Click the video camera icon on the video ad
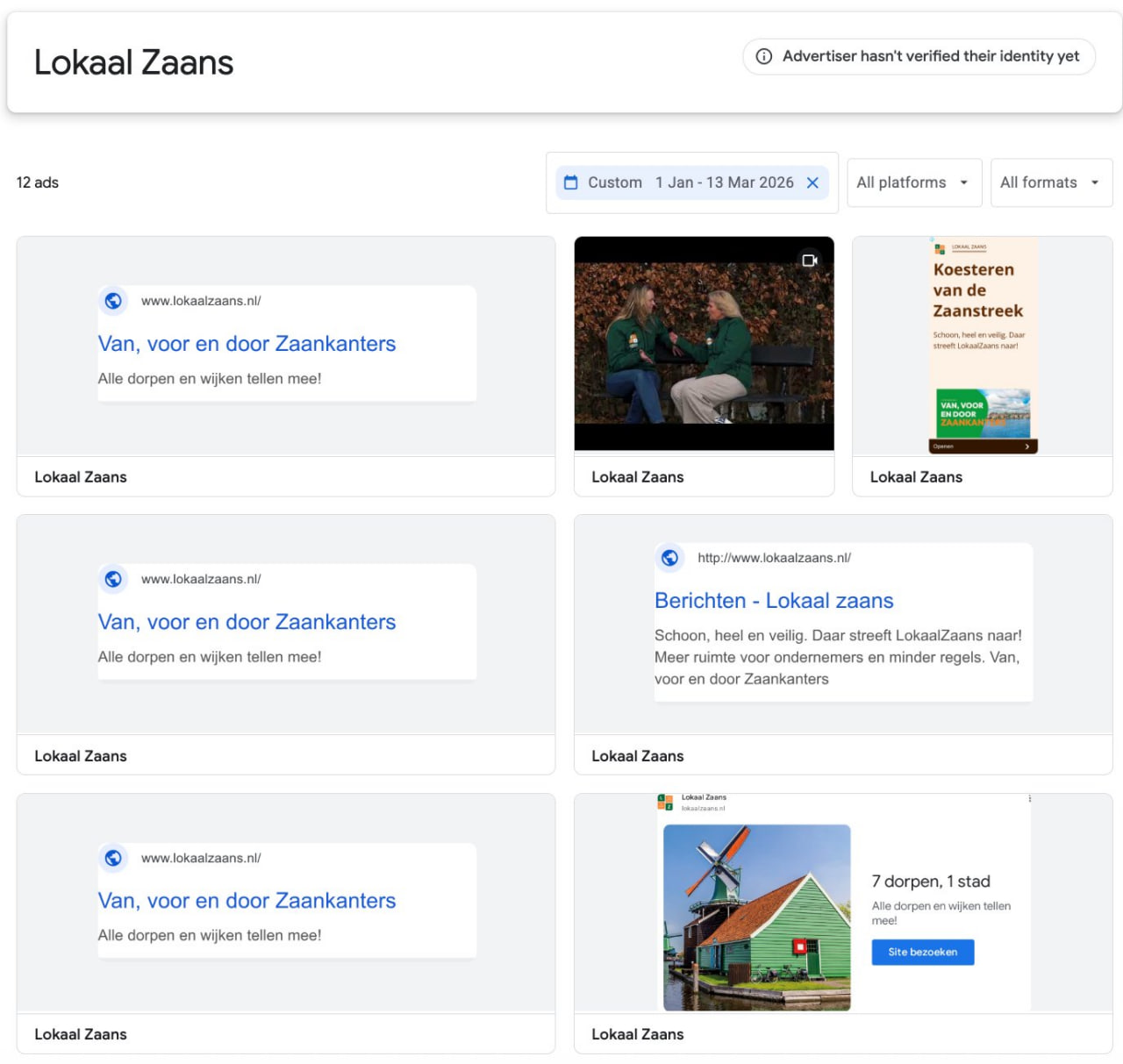Screen dimensions: 1123x1064 tap(809, 261)
